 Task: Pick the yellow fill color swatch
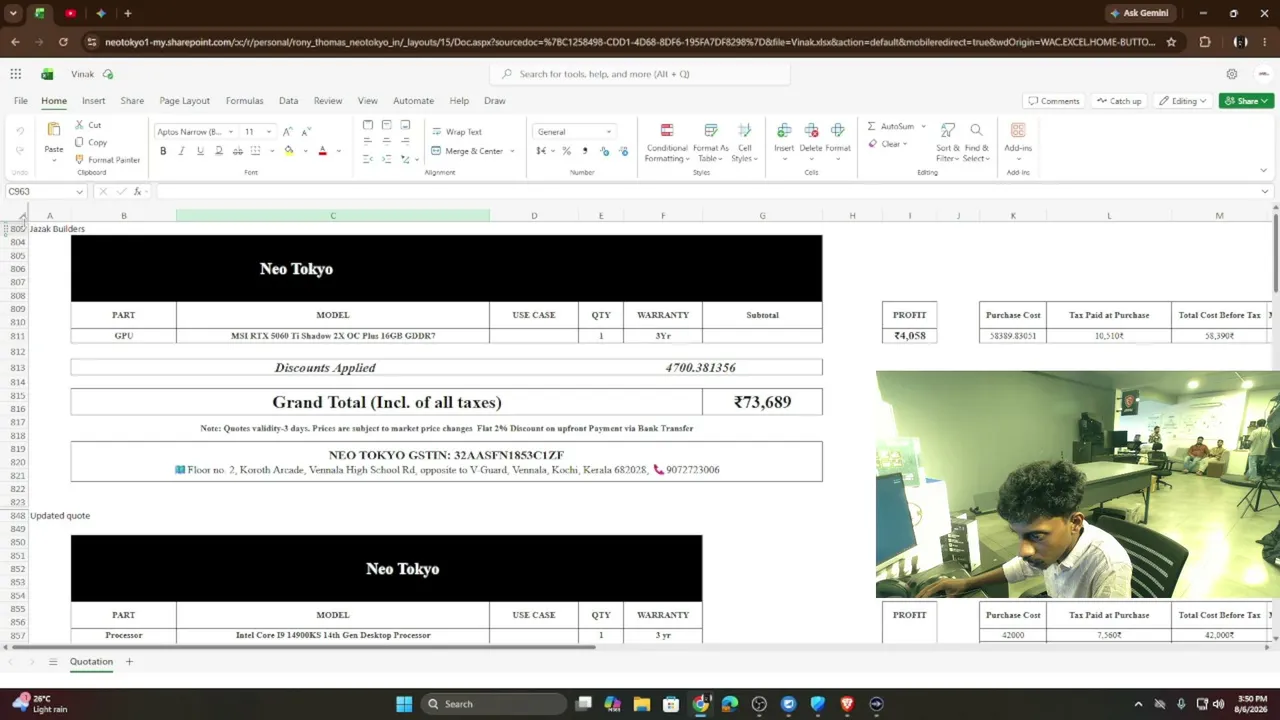289,151
